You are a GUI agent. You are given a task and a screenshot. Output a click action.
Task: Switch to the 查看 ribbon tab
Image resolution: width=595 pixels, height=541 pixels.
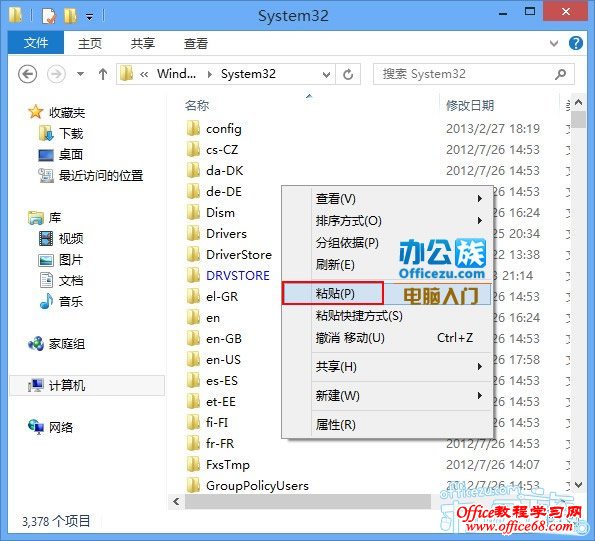pyautogui.click(x=196, y=43)
